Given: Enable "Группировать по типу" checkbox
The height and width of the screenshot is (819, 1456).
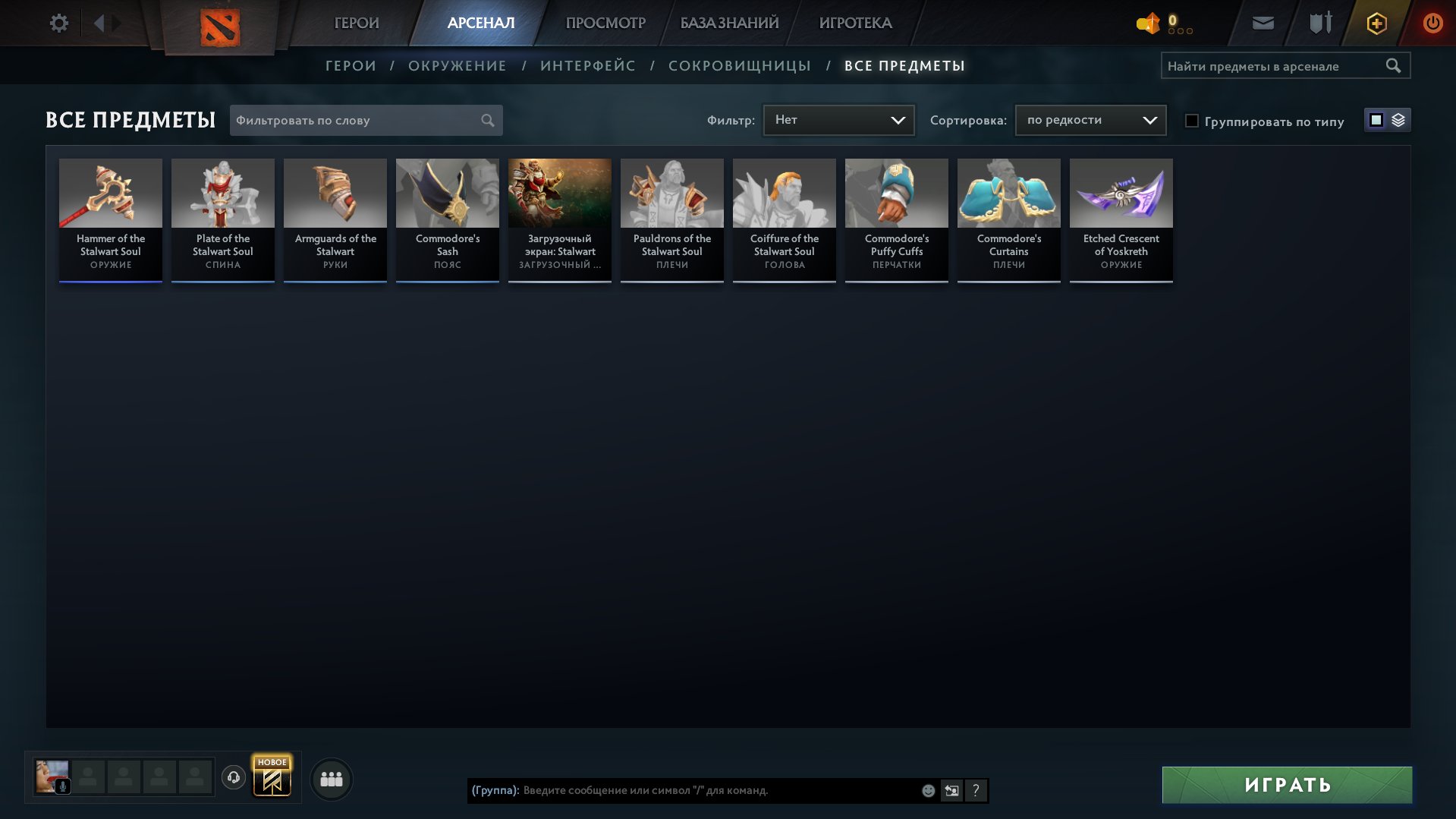Looking at the screenshot, I should click(1192, 121).
